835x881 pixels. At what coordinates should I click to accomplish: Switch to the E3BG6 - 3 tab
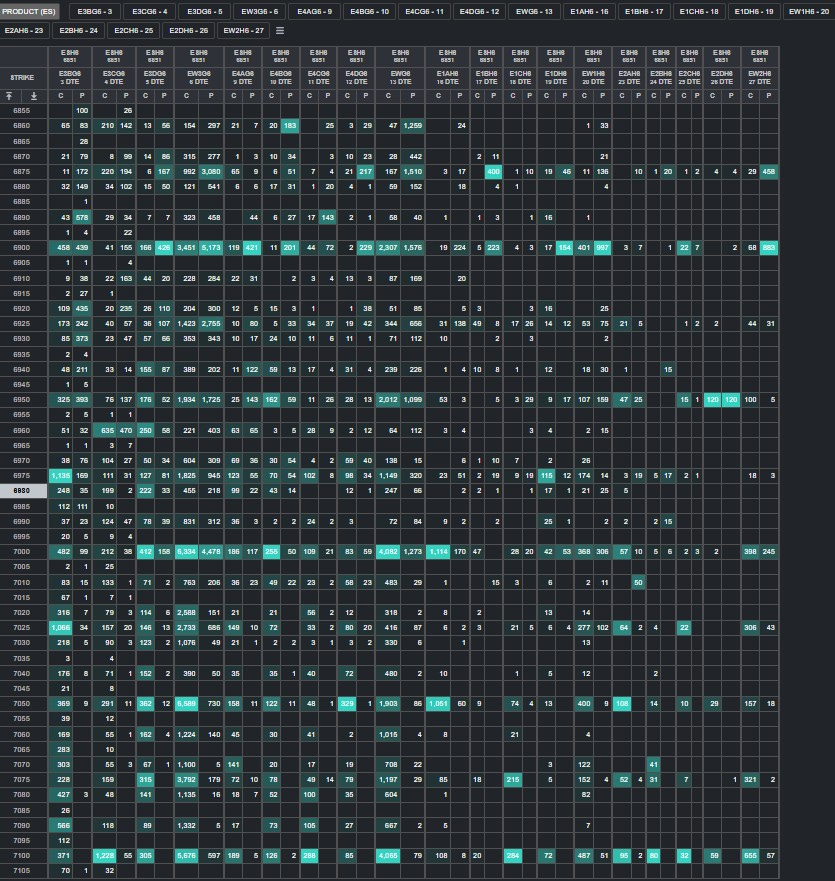[94, 11]
